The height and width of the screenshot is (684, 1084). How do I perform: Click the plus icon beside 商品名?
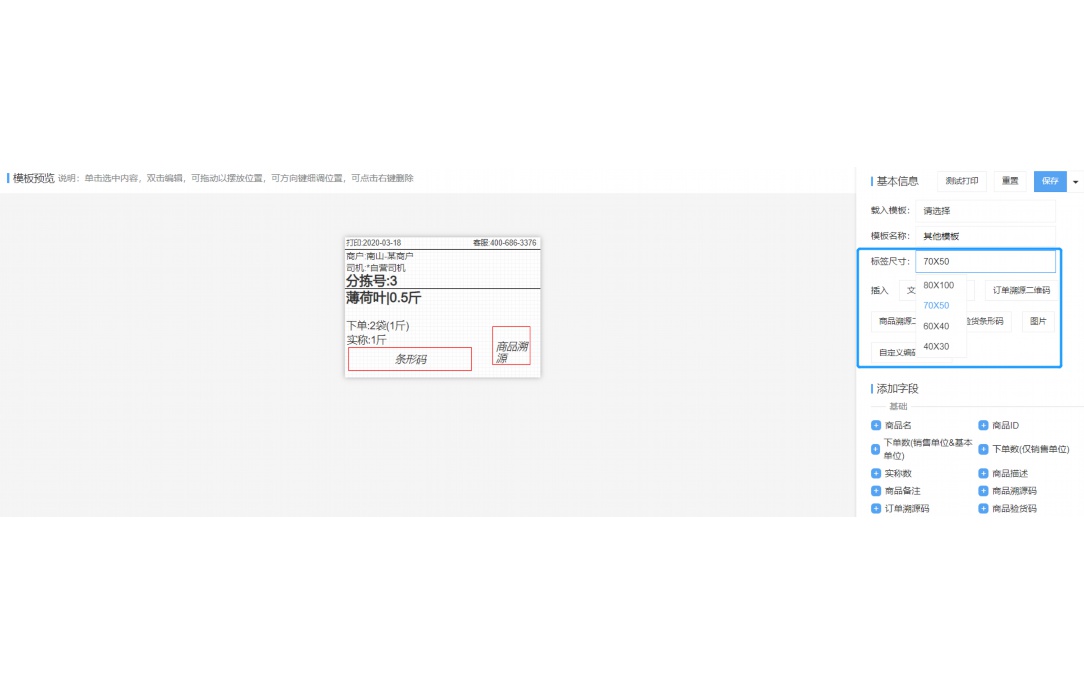click(x=876, y=426)
